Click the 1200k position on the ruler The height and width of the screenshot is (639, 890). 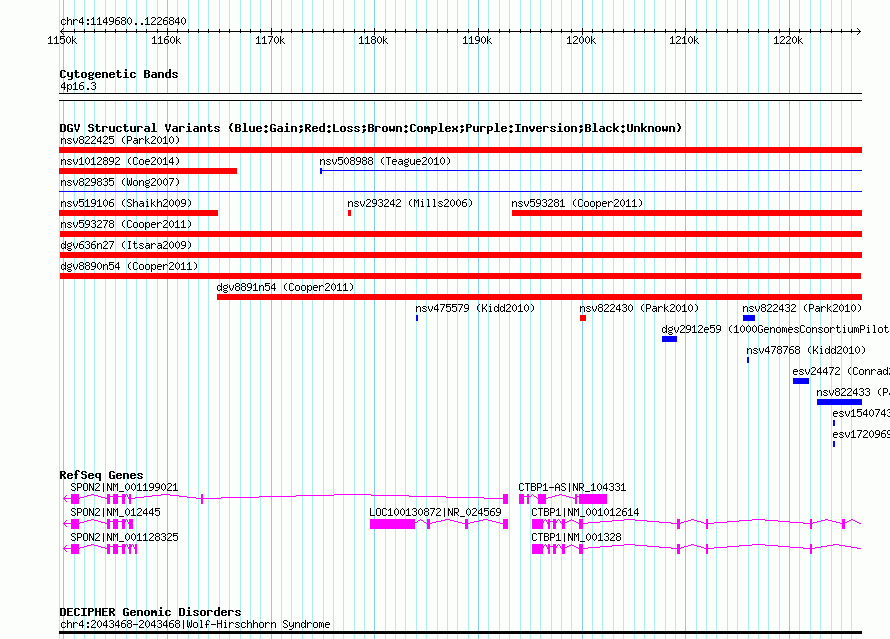581,40
